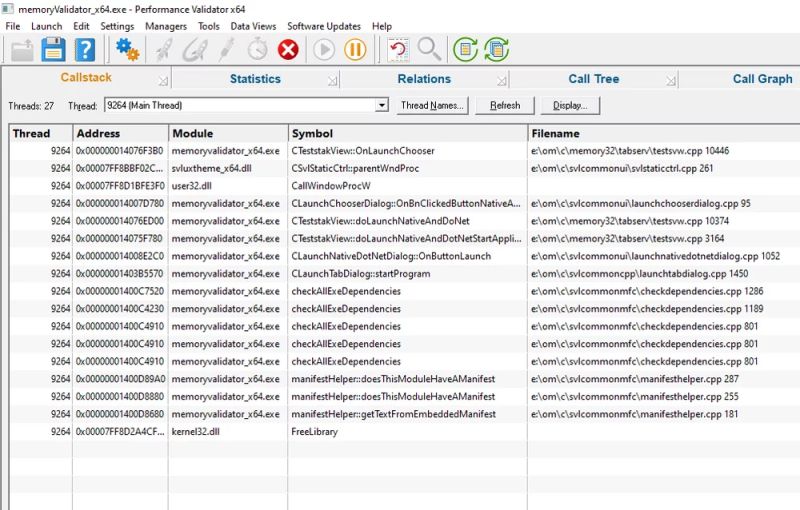Sort by the Filename column header
This screenshot has width=800, height=510.
coord(664,134)
